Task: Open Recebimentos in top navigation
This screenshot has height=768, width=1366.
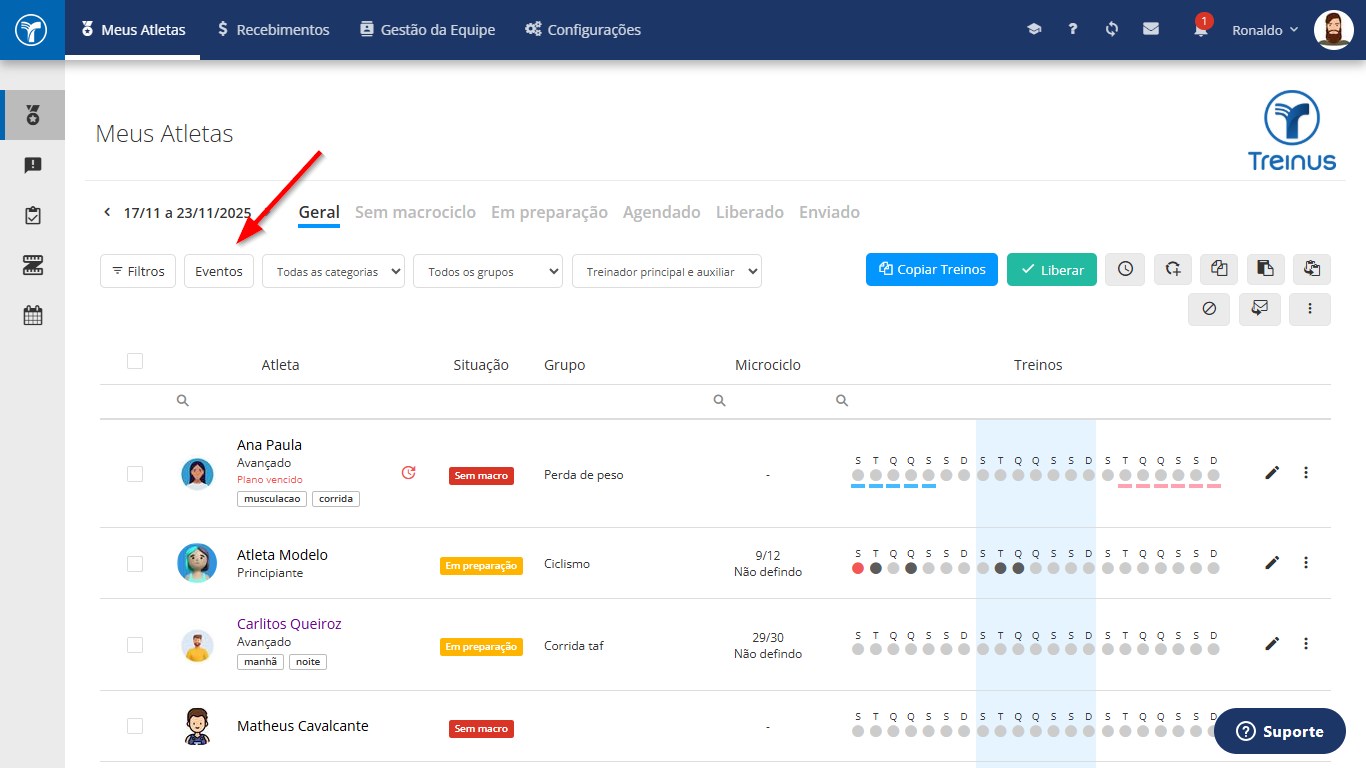Action: click(x=273, y=30)
